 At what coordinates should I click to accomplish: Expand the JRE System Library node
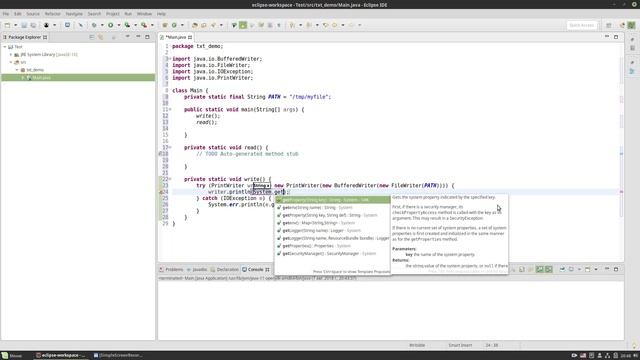point(11,54)
